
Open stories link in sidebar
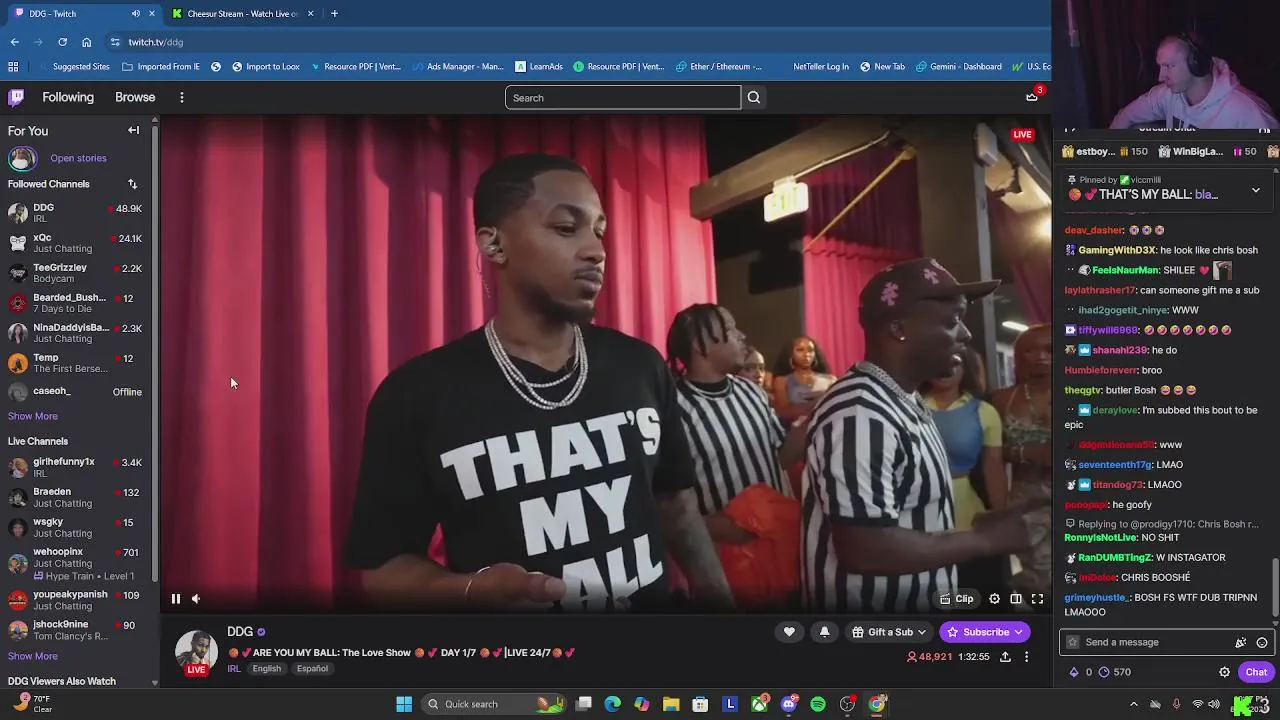coord(78,158)
